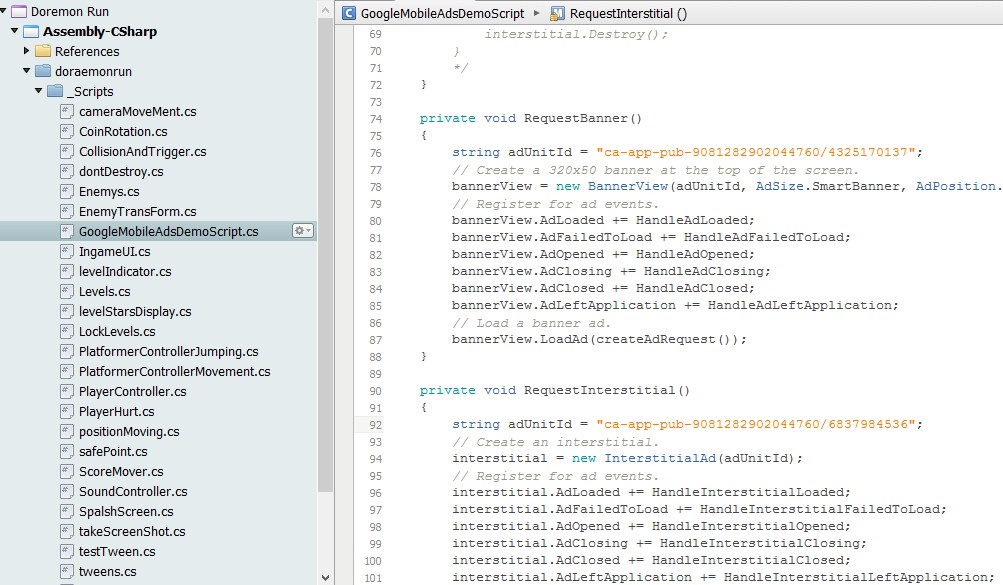Screen dimensions: 1003x585
Task: Click line number 92 in the gutter
Action: click(x=375, y=424)
